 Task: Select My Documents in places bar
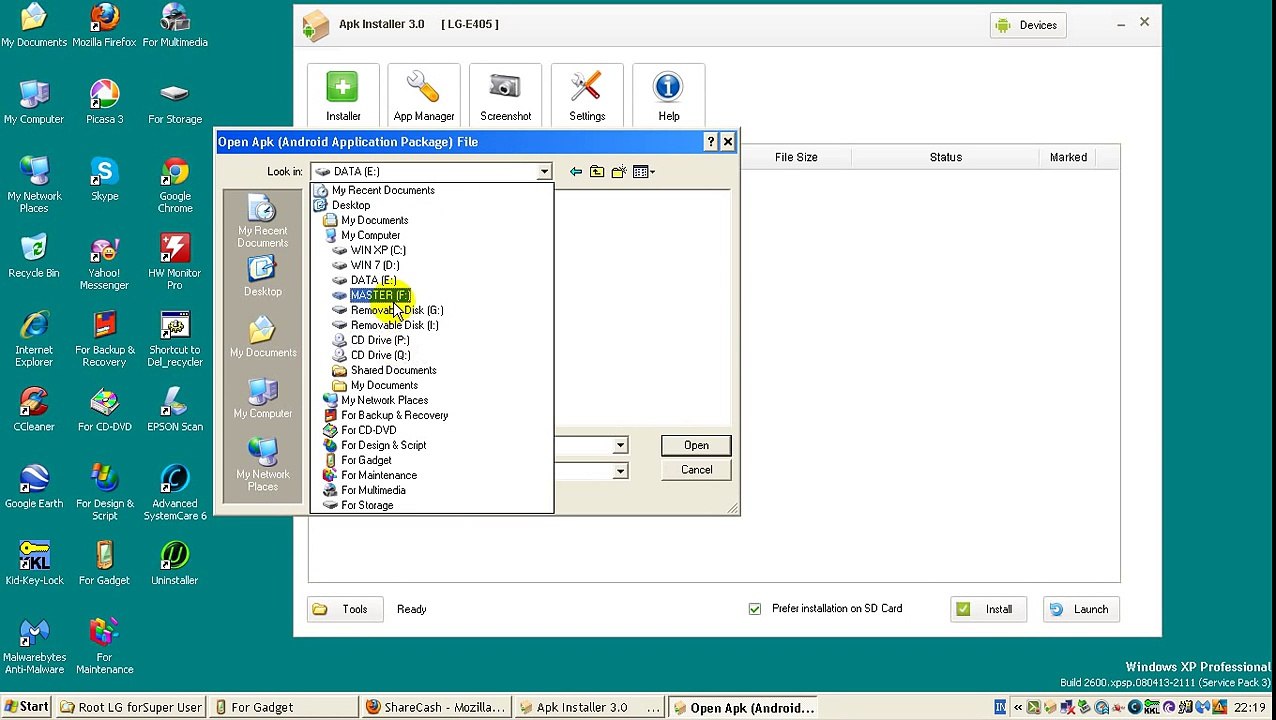[262, 338]
